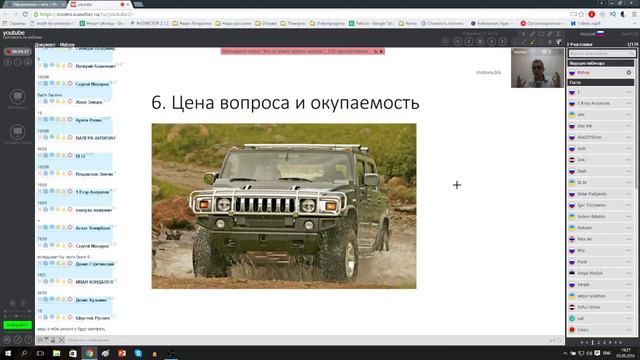This screenshot has width=640, height=360.
Task: Toggle eye icon in Шерстюк Руслан row
Action: click(52, 317)
